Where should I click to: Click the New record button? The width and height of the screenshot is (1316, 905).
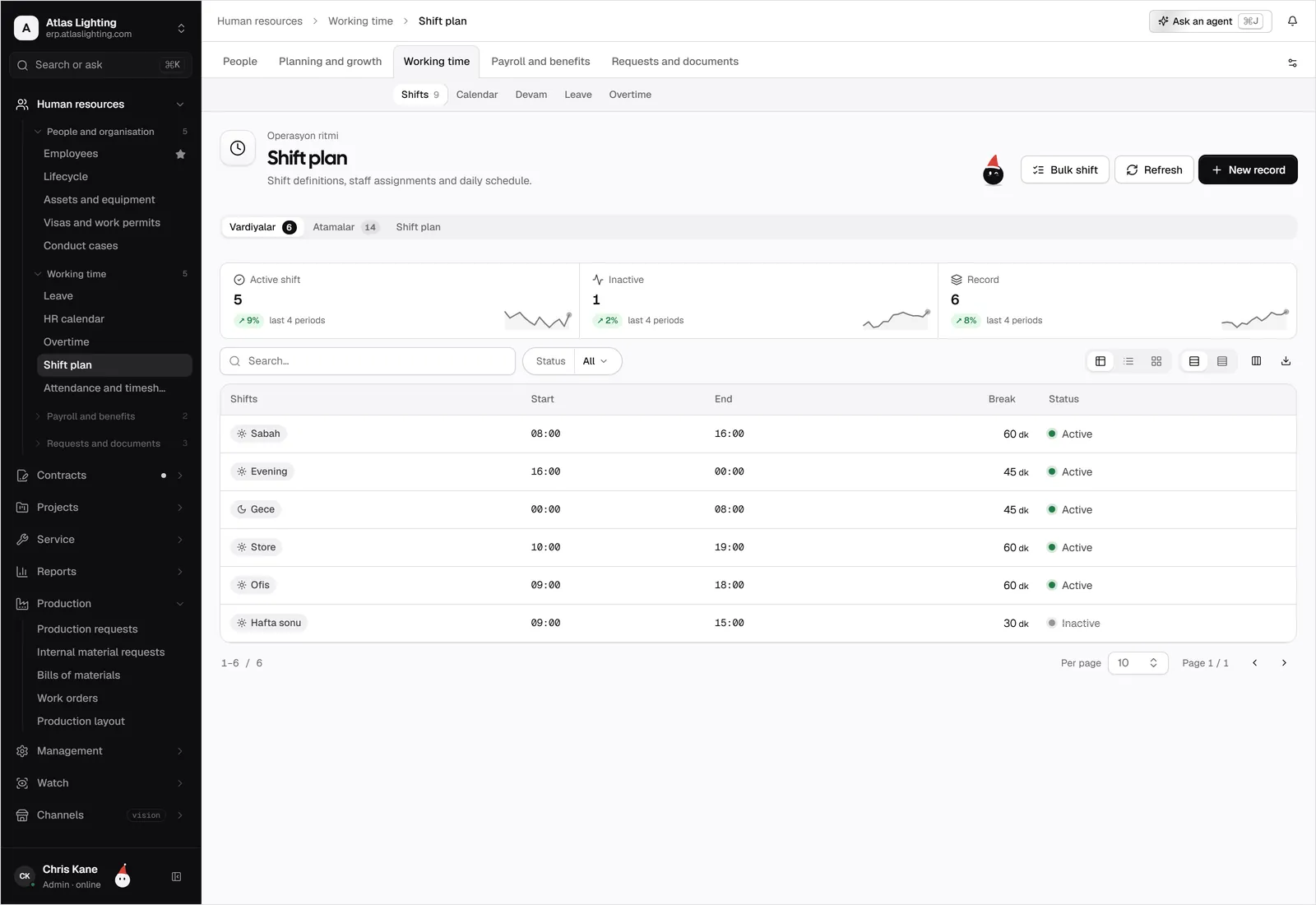point(1248,169)
